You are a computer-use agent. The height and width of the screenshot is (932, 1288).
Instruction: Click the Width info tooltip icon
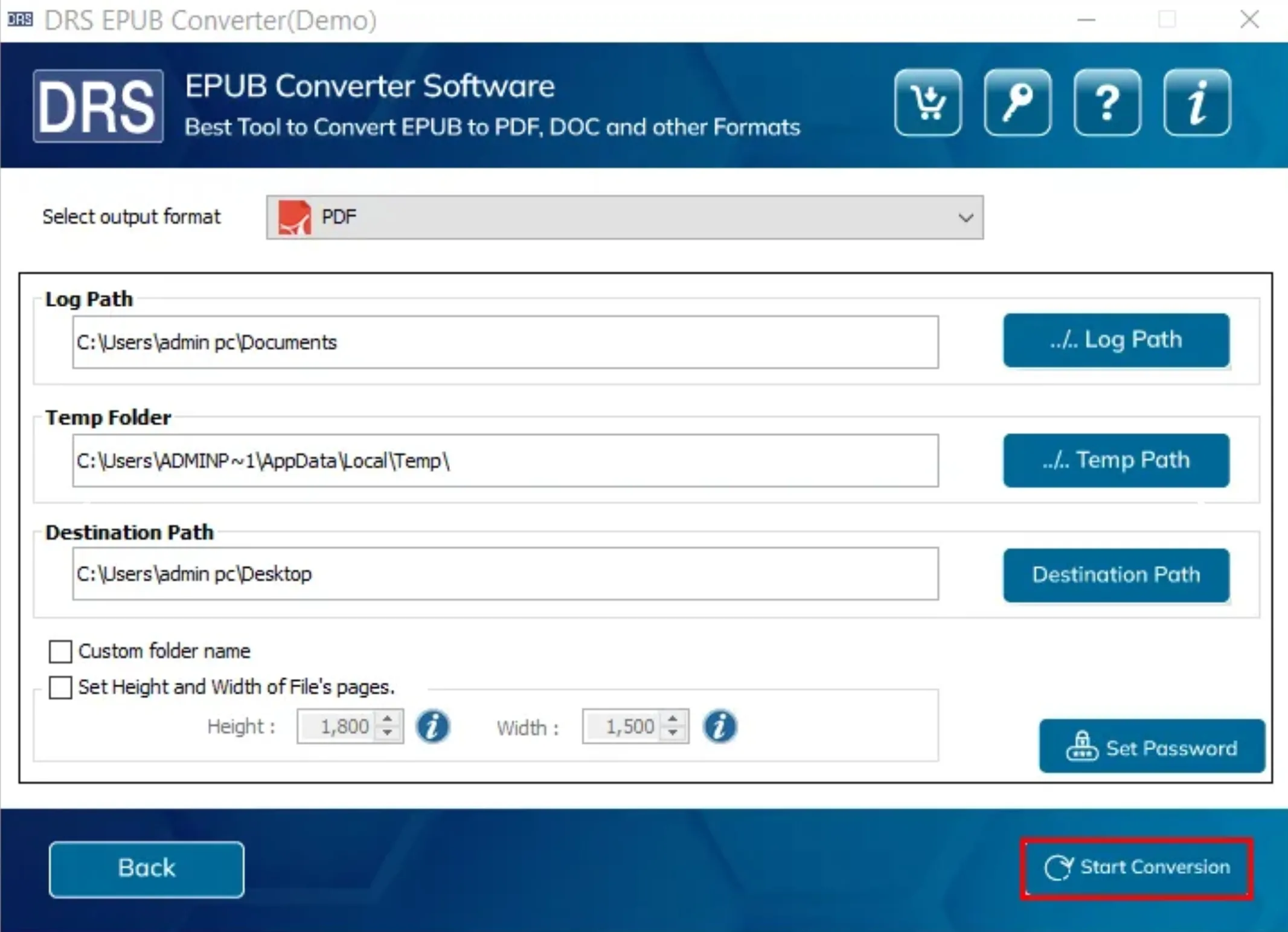tap(719, 726)
